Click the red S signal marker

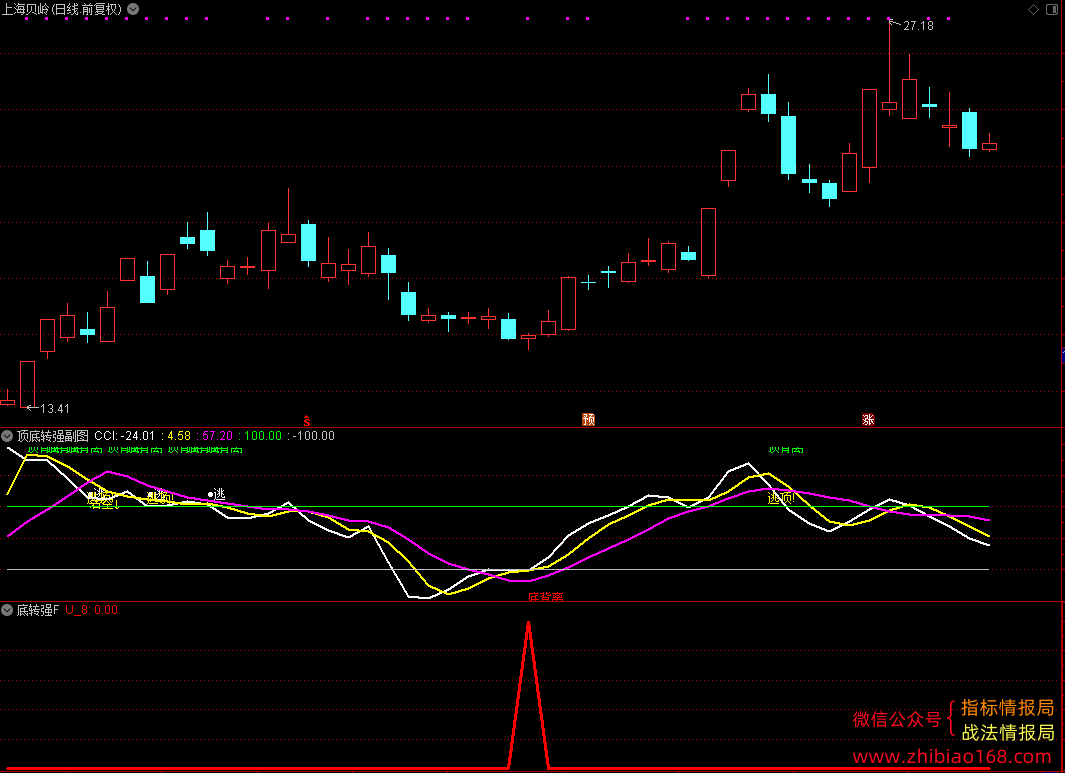pos(306,420)
